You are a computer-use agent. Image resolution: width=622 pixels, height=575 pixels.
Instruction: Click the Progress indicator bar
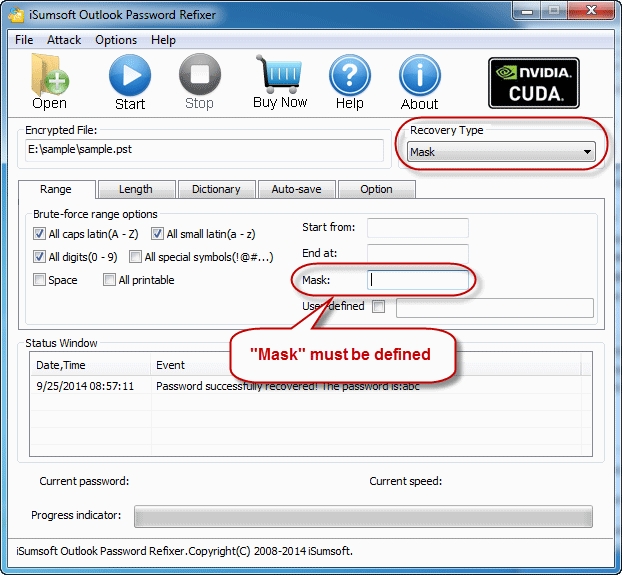pyautogui.click(x=363, y=515)
